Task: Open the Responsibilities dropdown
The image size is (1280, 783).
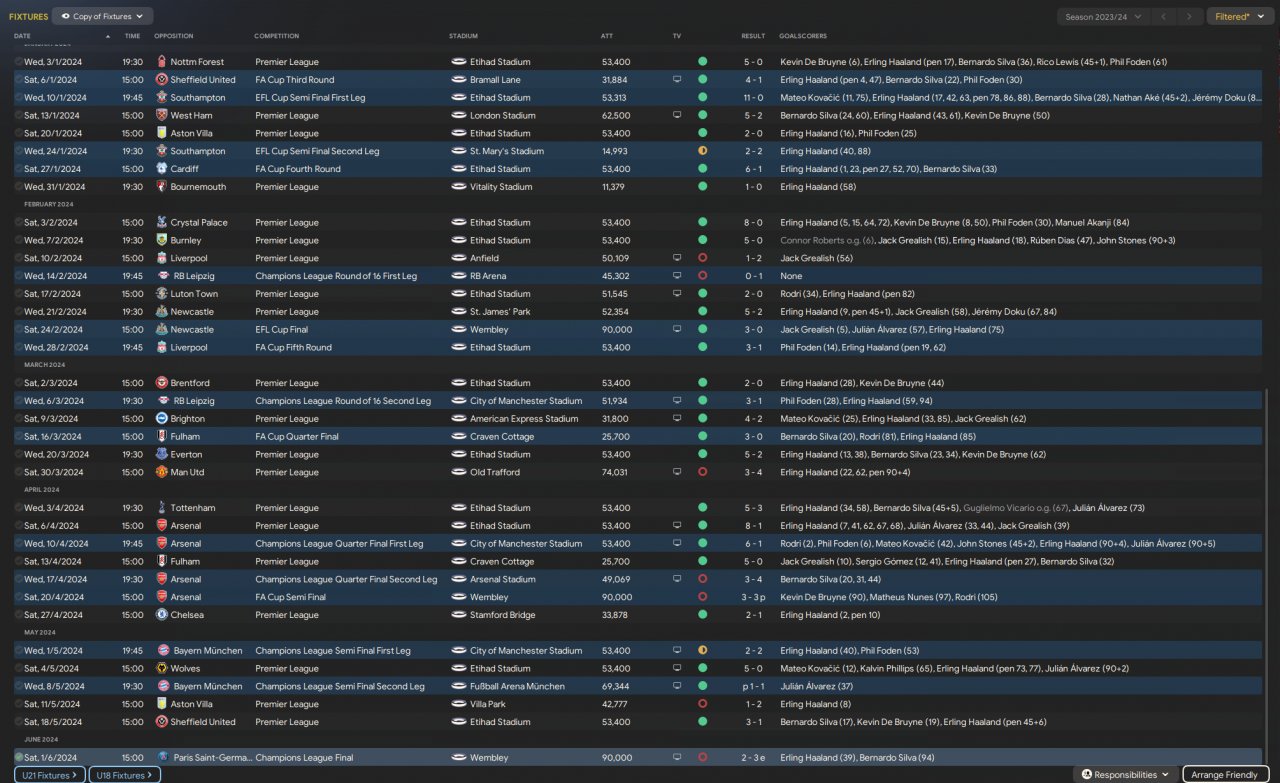Action: [x=1125, y=775]
